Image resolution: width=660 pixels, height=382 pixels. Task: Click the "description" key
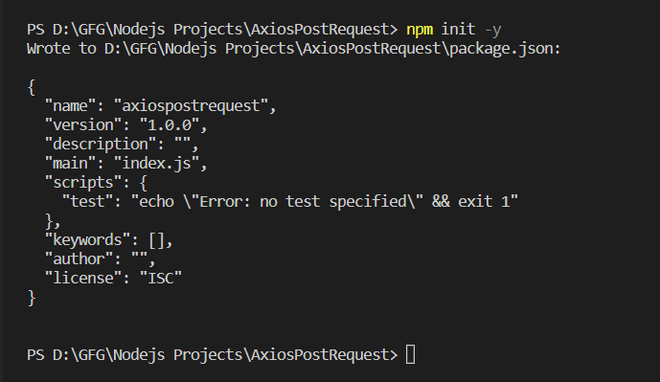tap(101, 144)
